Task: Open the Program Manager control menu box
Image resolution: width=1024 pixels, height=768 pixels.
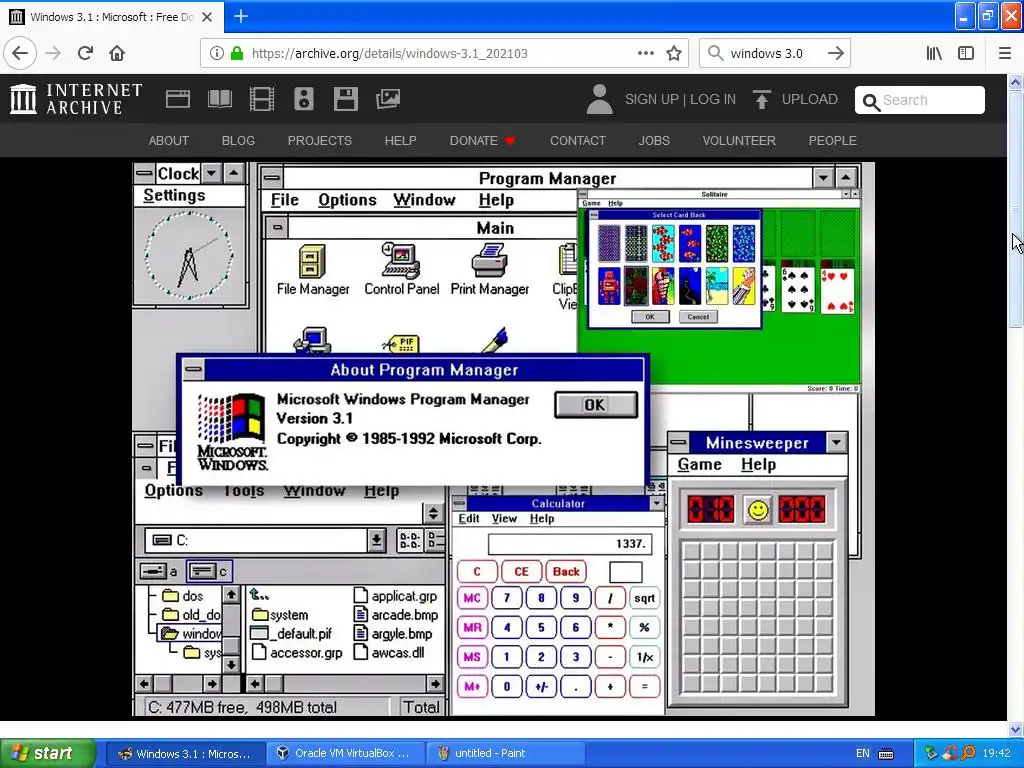Action: (x=272, y=178)
